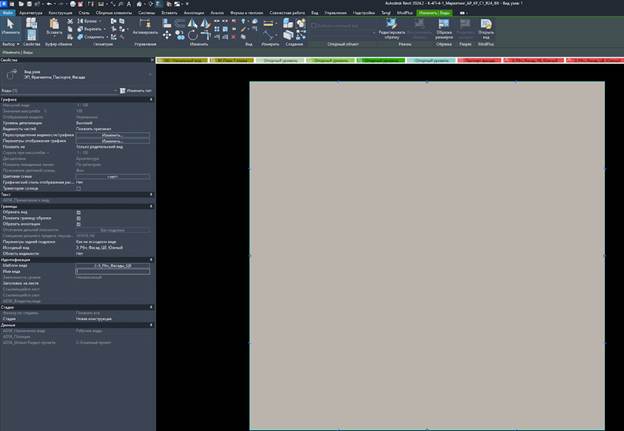Collapse the Стадии properties section
The width and height of the screenshot is (624, 431).
click(151, 307)
